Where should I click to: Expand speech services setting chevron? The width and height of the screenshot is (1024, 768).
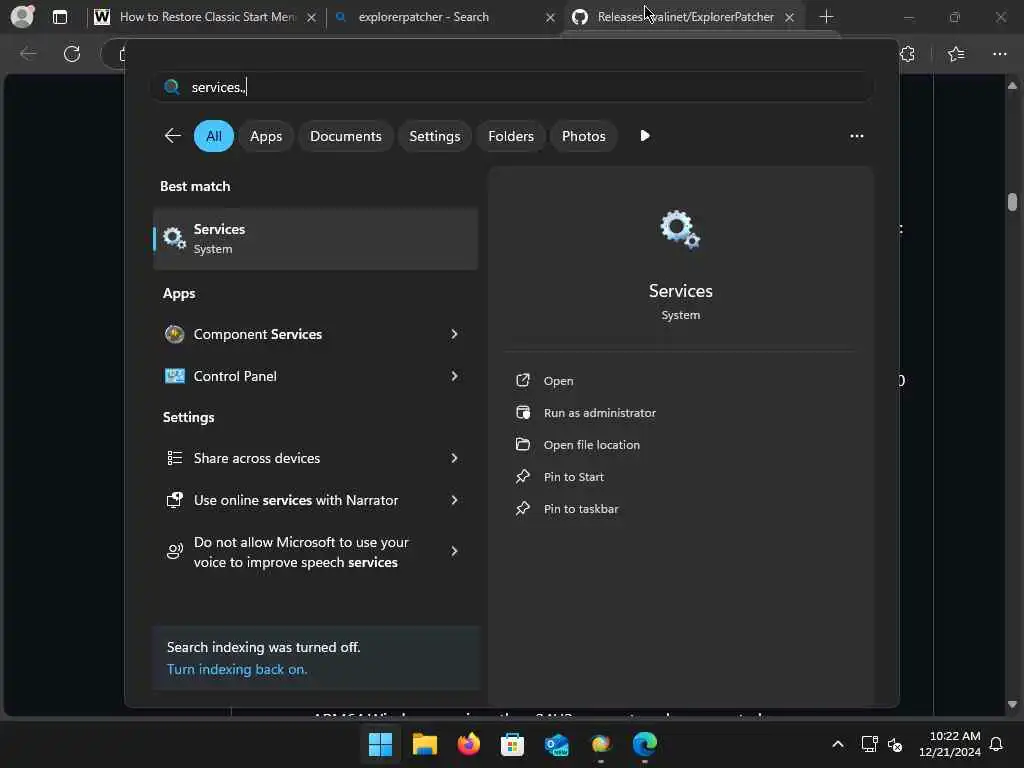pyautogui.click(x=454, y=552)
